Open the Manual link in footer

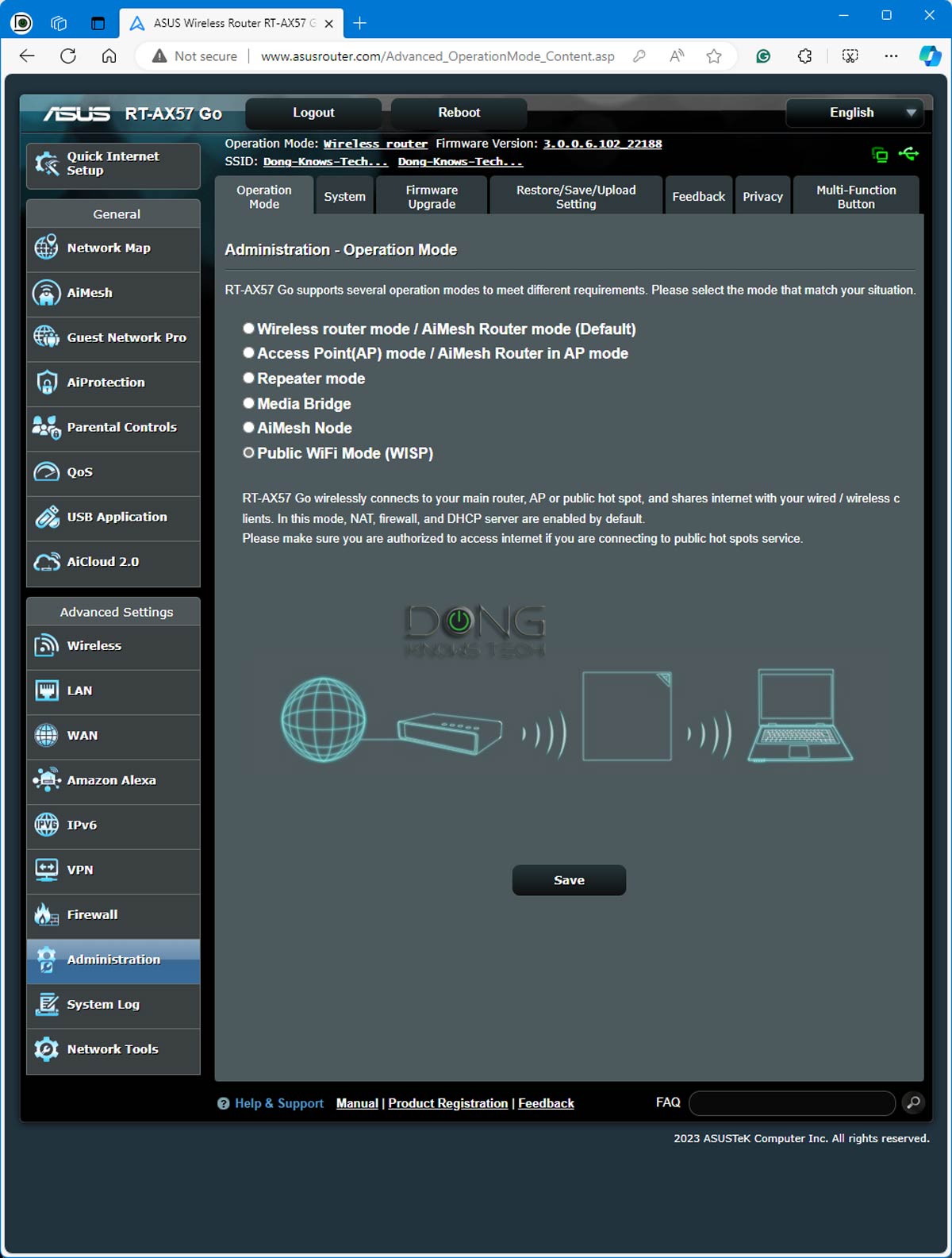[x=357, y=1103]
